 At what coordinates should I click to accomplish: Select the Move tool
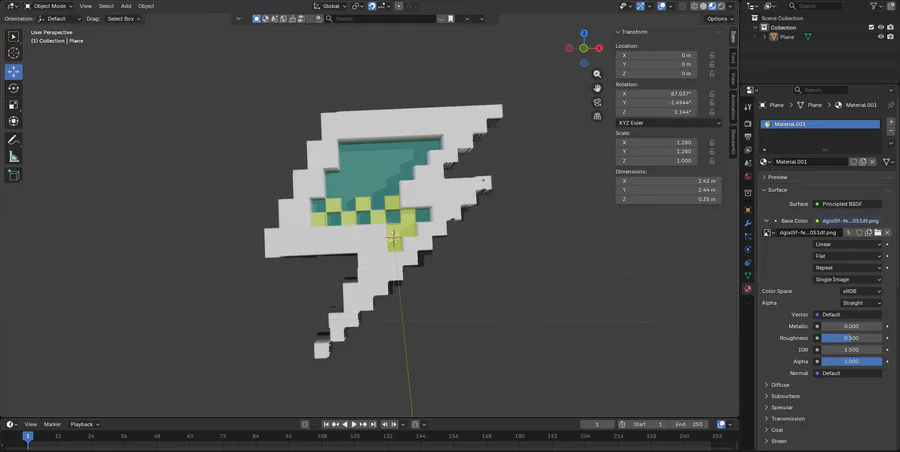click(x=14, y=72)
